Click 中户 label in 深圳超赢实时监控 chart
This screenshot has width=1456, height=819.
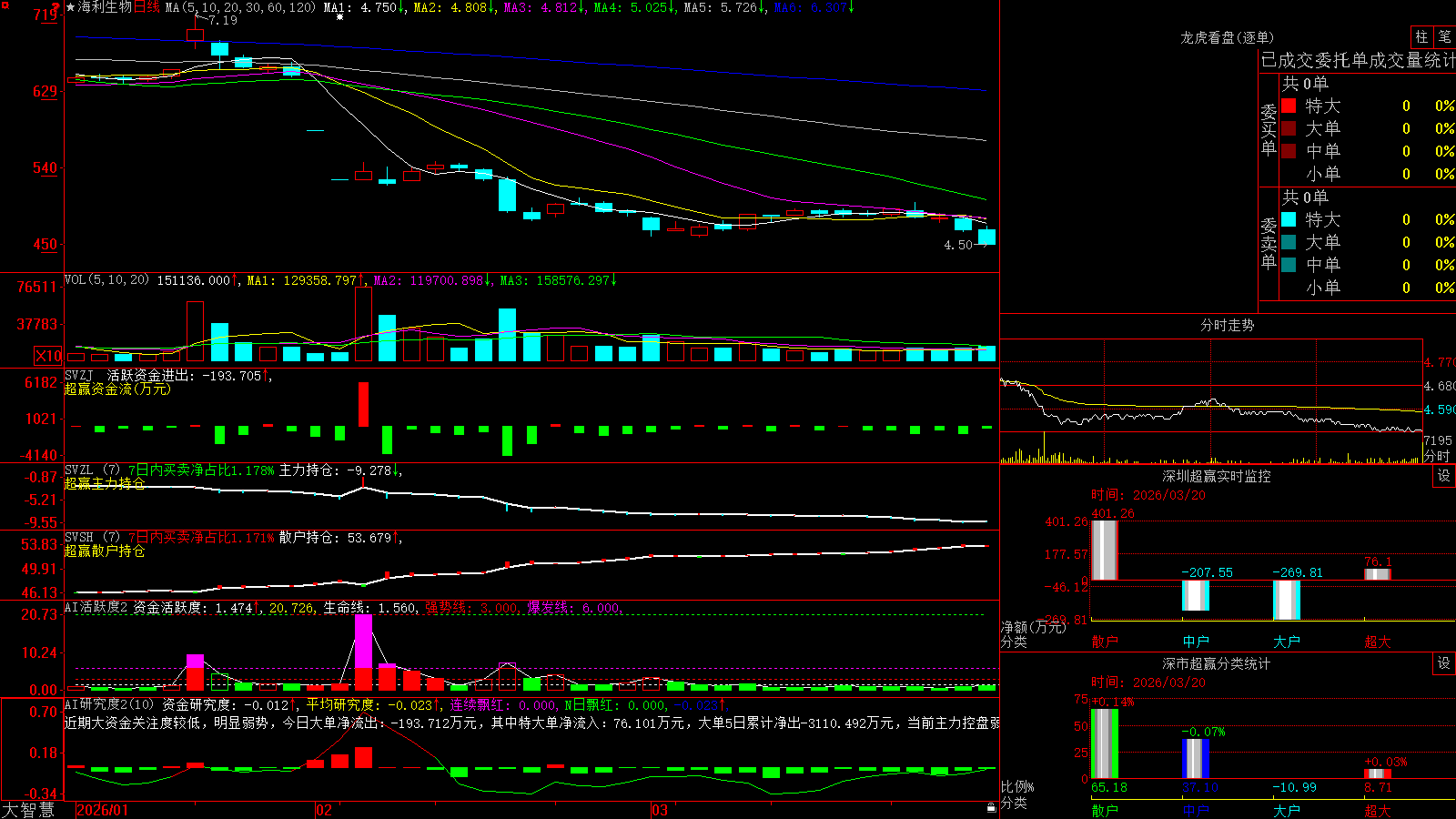pos(1196,642)
